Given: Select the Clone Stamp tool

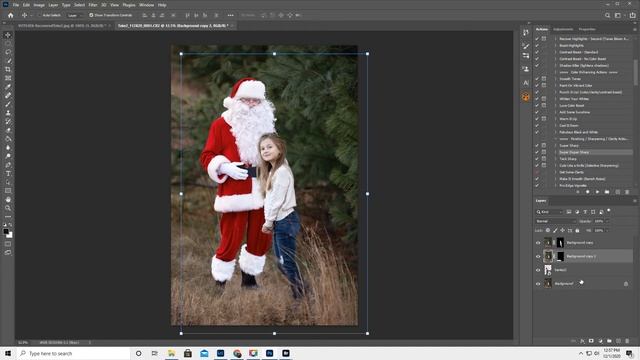Looking at the screenshot, I should [x=8, y=113].
